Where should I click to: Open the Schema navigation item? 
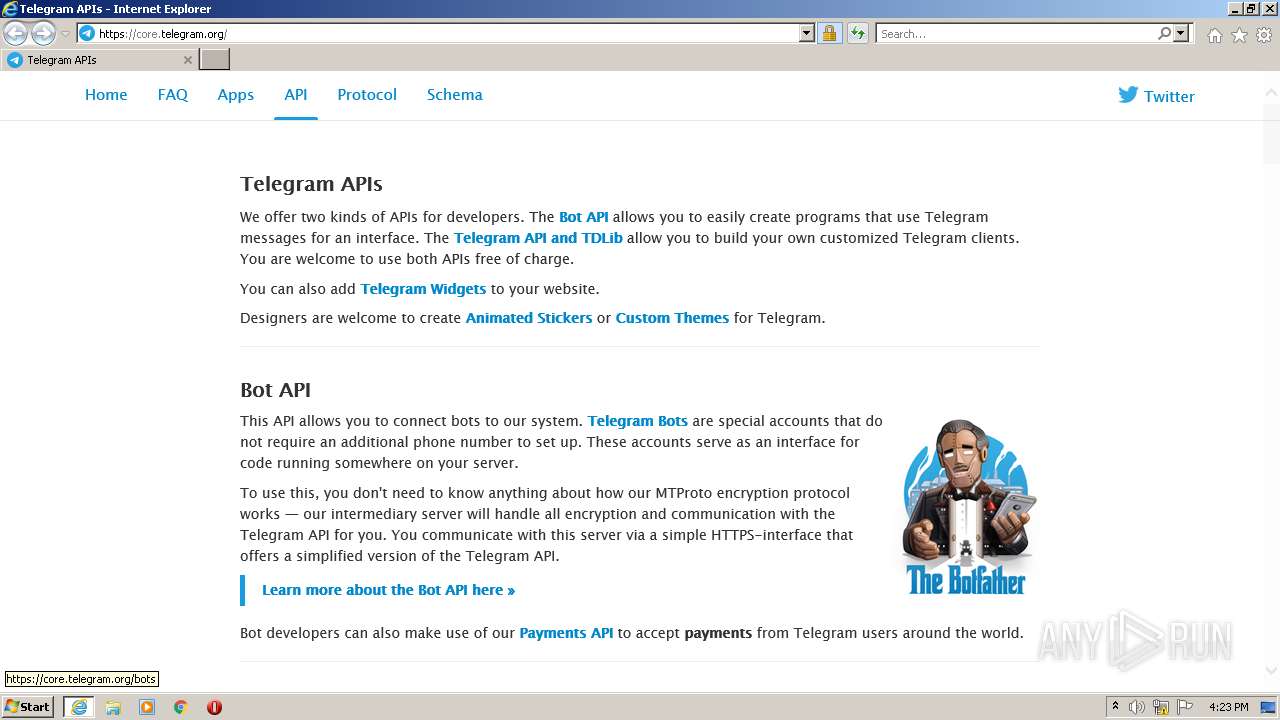coord(455,95)
